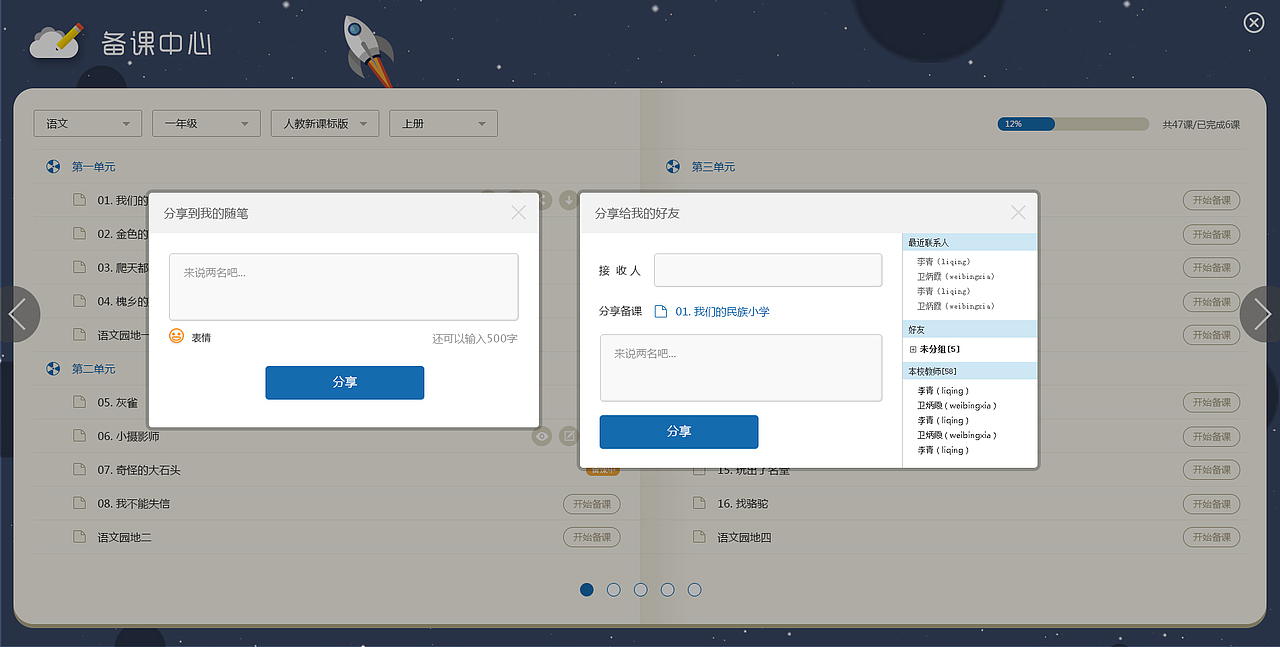The height and width of the screenshot is (647, 1280).
Task: Click the 第三单元 heading
Action: coord(713,166)
